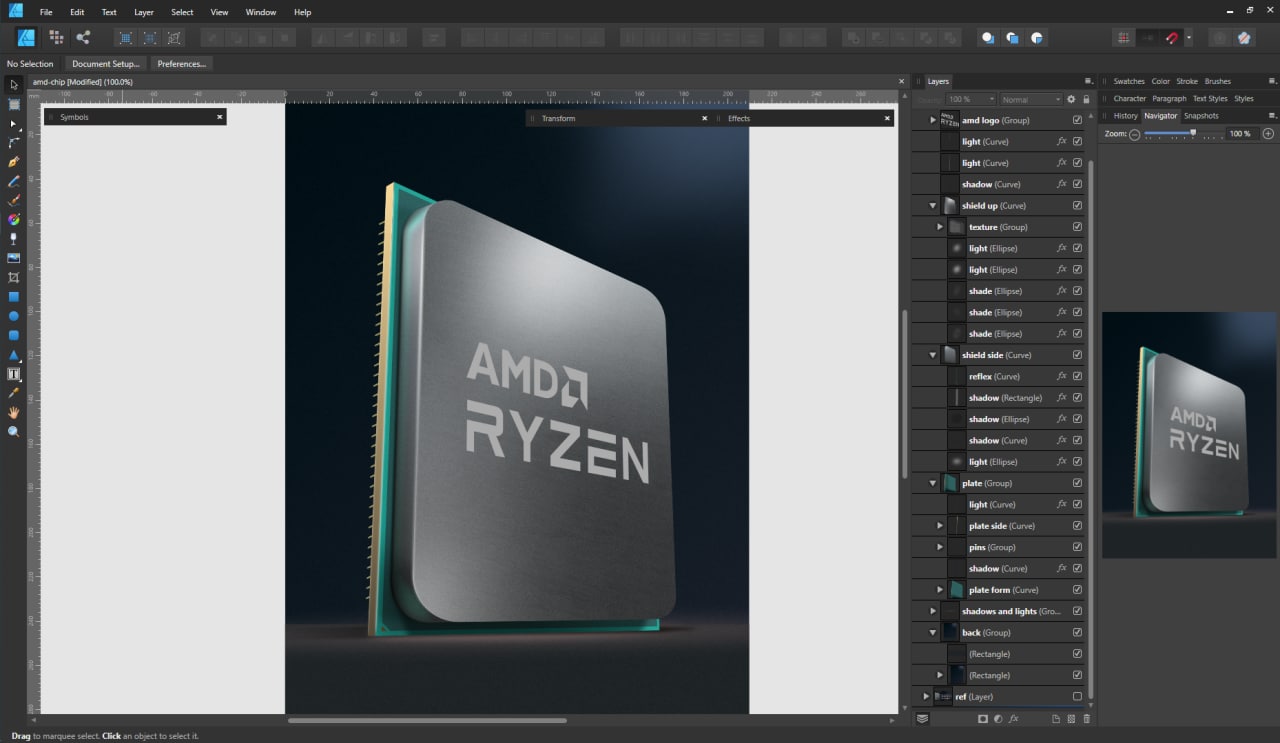Open the File menu
The width and height of the screenshot is (1280, 743).
pyautogui.click(x=46, y=12)
